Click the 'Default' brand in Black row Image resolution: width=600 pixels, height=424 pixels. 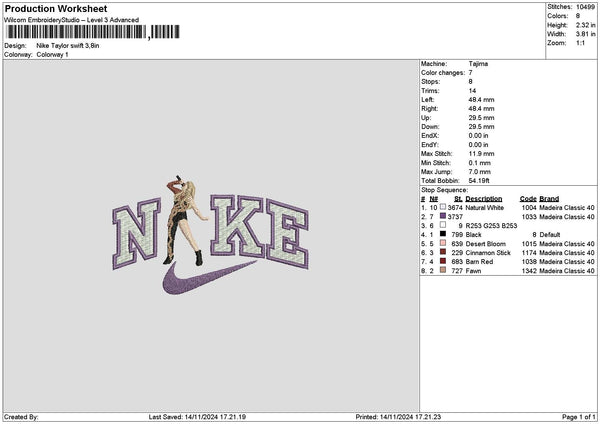click(x=549, y=235)
